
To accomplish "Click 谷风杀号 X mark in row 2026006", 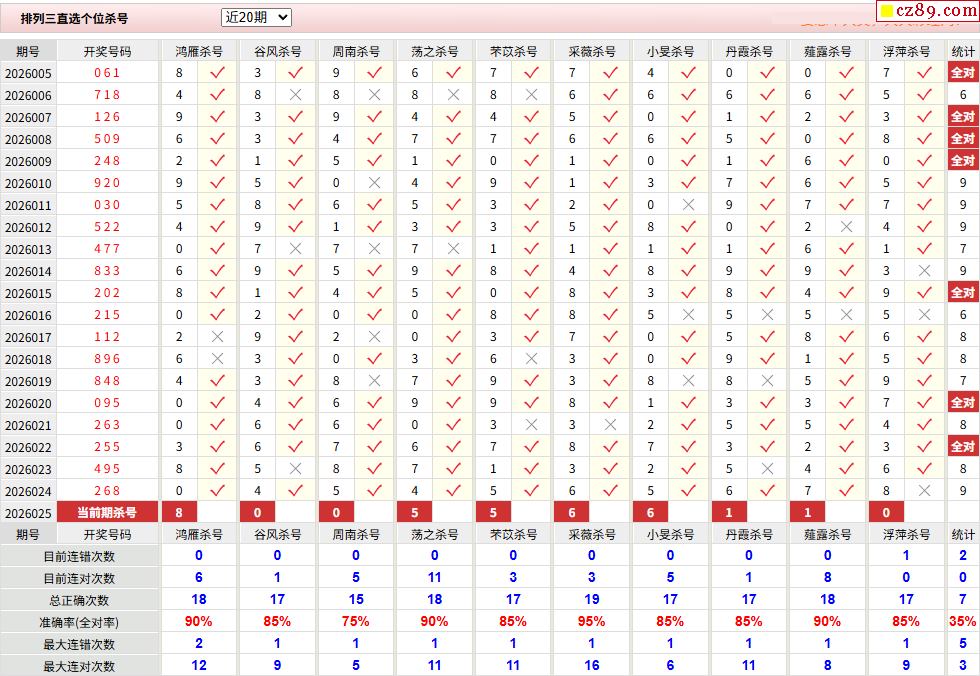I will 295,94.
